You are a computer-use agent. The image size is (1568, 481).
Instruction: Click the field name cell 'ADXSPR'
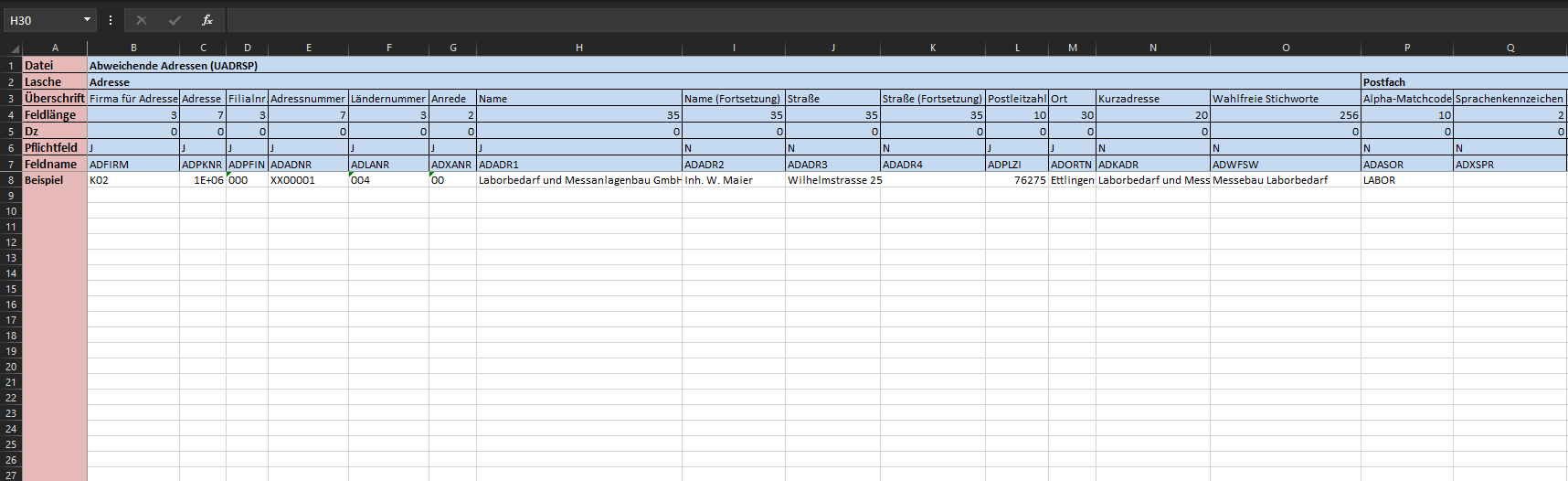click(1510, 165)
